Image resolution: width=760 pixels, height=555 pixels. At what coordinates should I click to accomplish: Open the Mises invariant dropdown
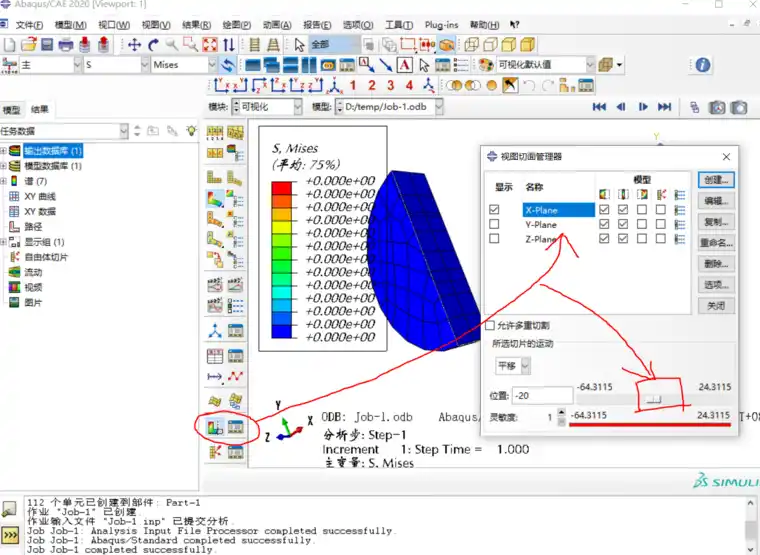coord(184,64)
